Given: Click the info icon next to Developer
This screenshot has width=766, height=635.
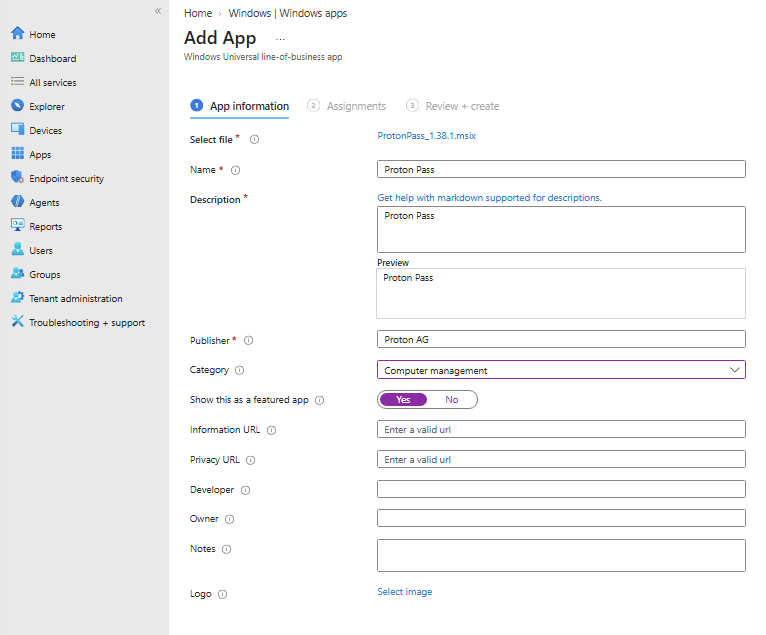Looking at the screenshot, I should coord(246,490).
